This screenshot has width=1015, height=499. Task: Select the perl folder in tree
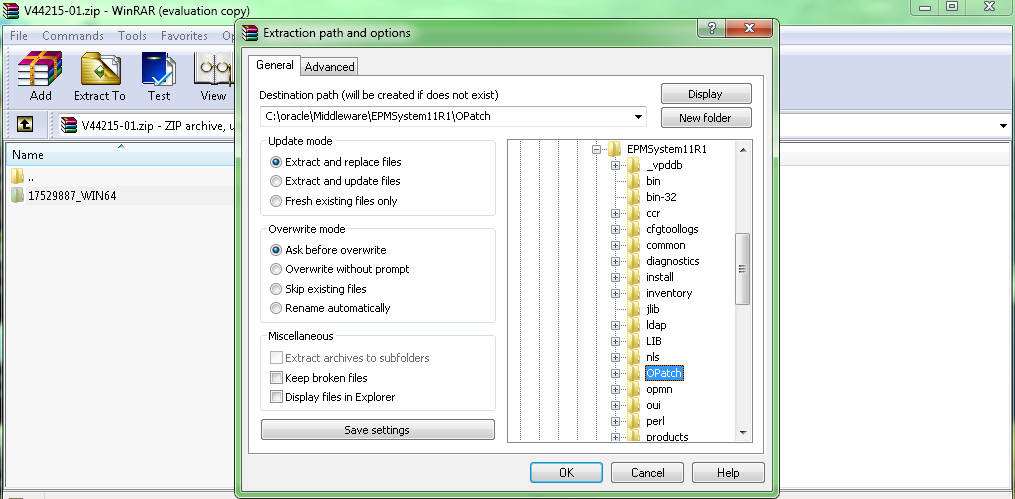(655, 421)
